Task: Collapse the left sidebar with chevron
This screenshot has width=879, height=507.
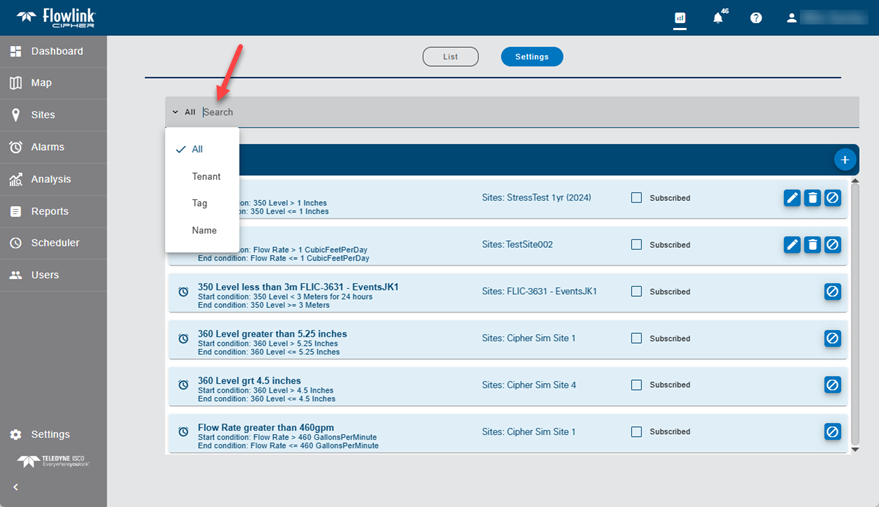Action: (15, 487)
